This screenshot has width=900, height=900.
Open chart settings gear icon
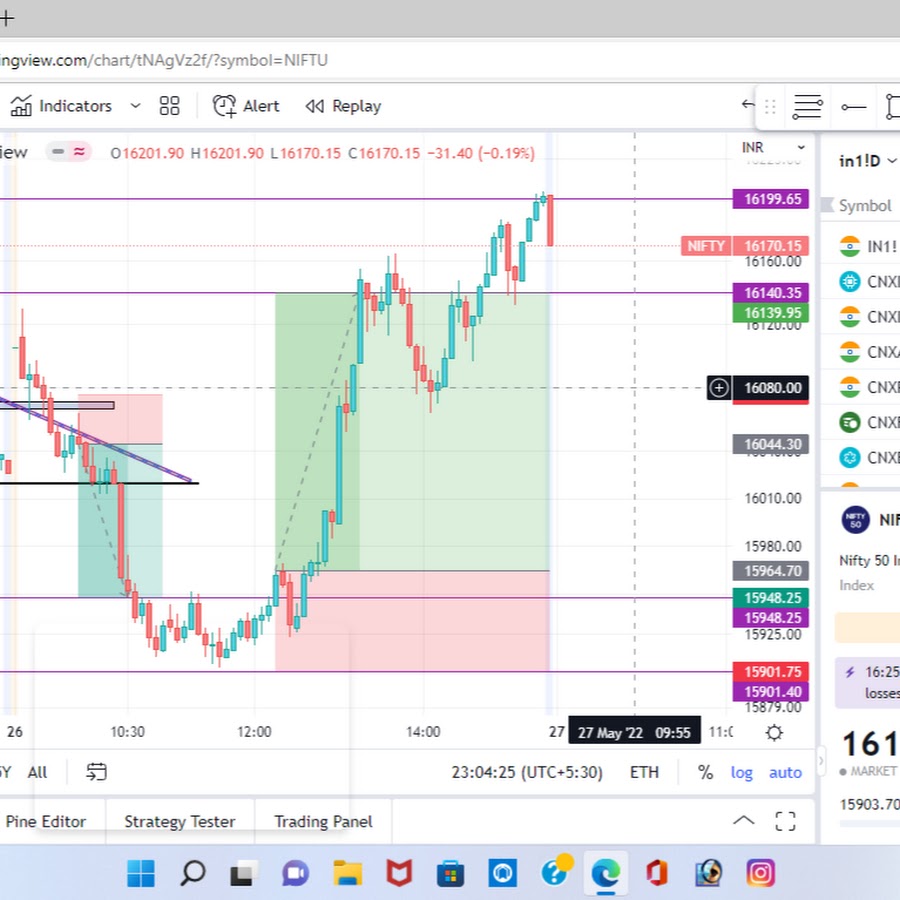(x=774, y=732)
